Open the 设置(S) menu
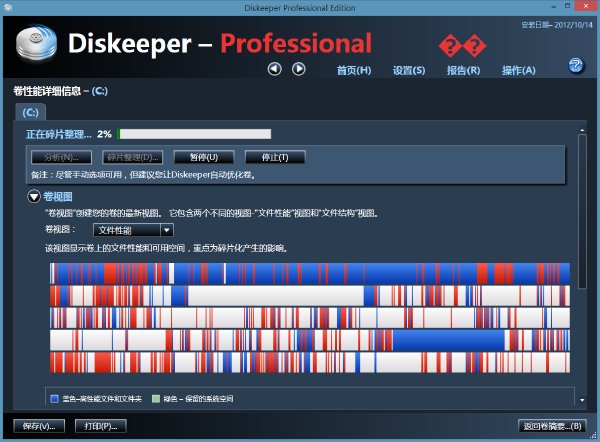This screenshot has width=600, height=442. click(x=409, y=70)
